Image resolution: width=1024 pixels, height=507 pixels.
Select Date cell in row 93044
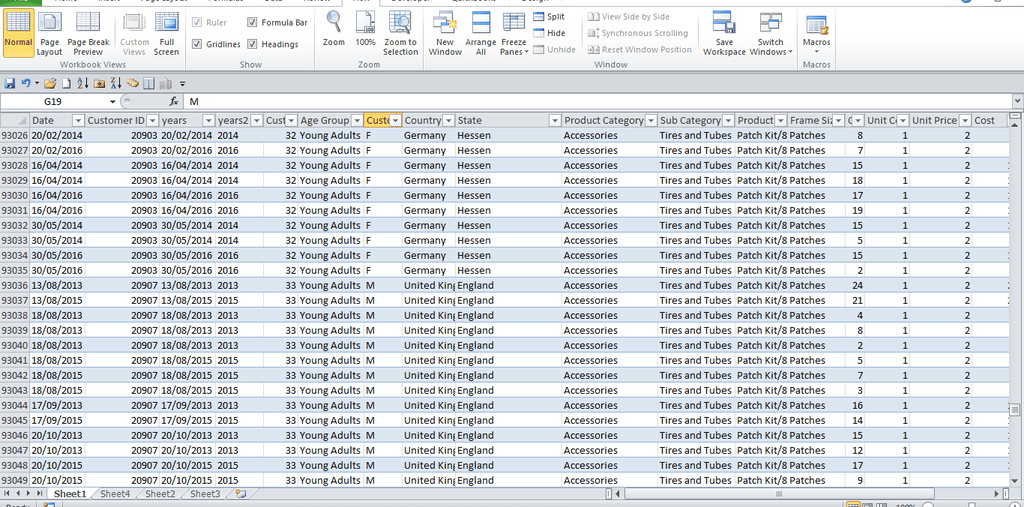[x=57, y=405]
